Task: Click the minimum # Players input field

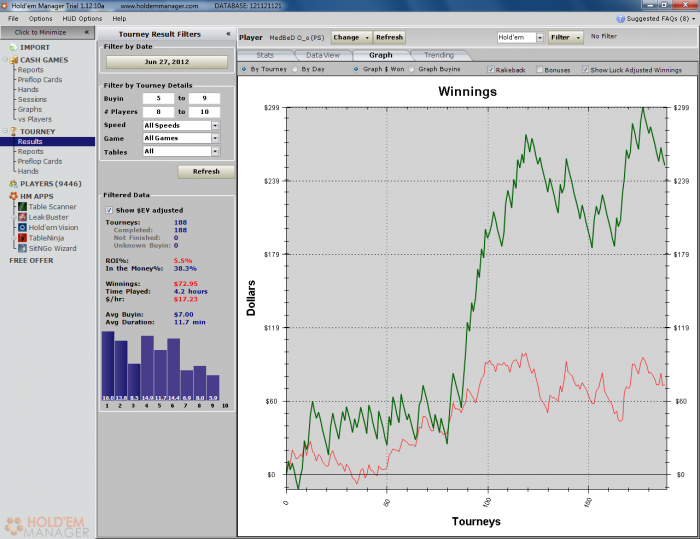Action: 158,112
